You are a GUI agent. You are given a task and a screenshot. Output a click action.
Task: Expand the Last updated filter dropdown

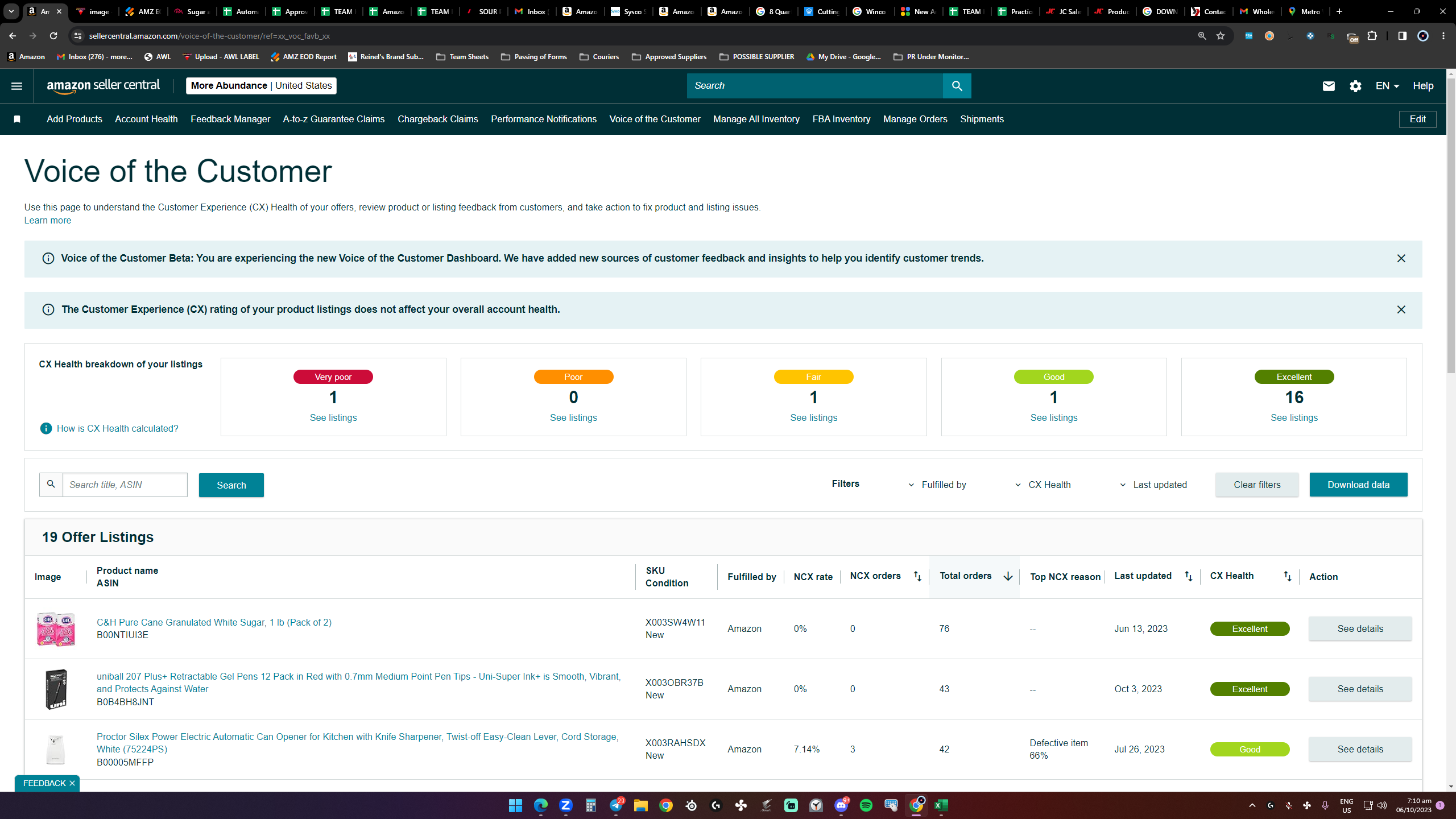pos(1153,485)
